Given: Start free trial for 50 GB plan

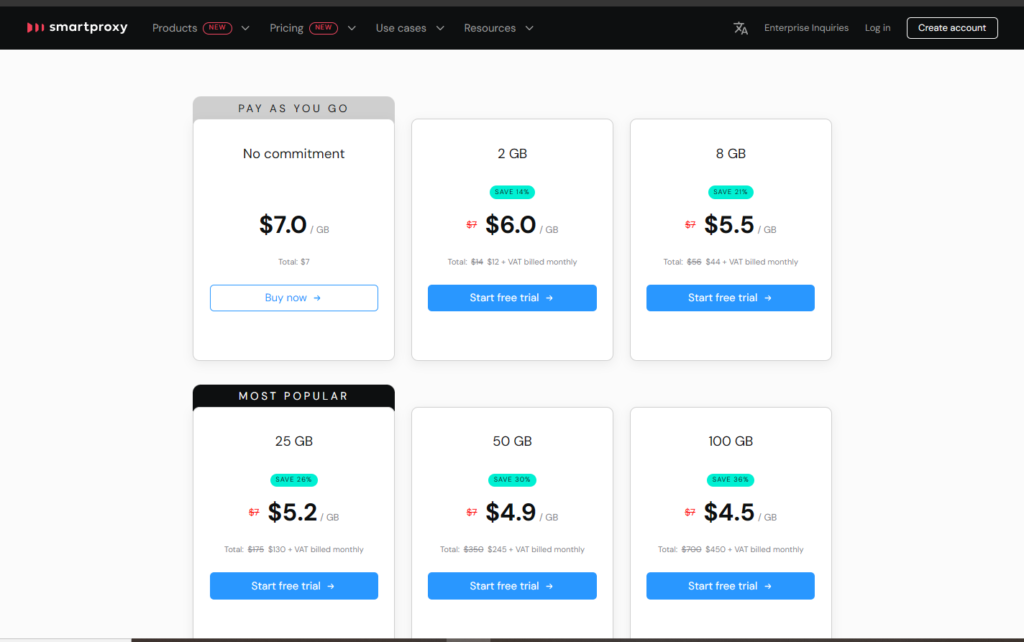Looking at the screenshot, I should click(512, 586).
